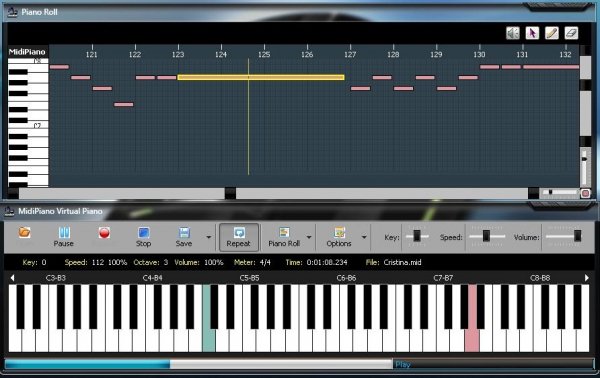Expand the Piano Roll dropdown arrow

point(309,237)
